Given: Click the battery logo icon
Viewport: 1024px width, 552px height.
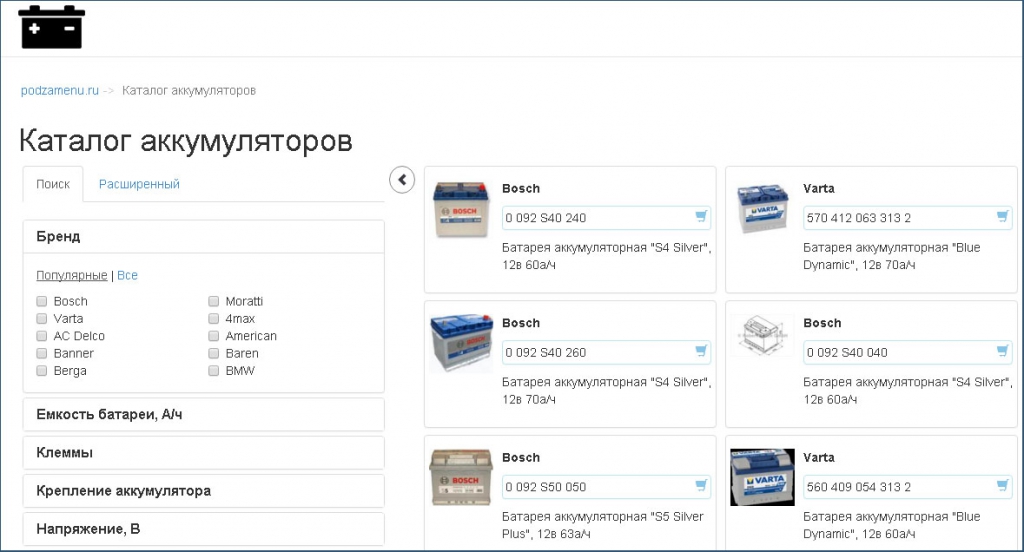Looking at the screenshot, I should coord(52,27).
